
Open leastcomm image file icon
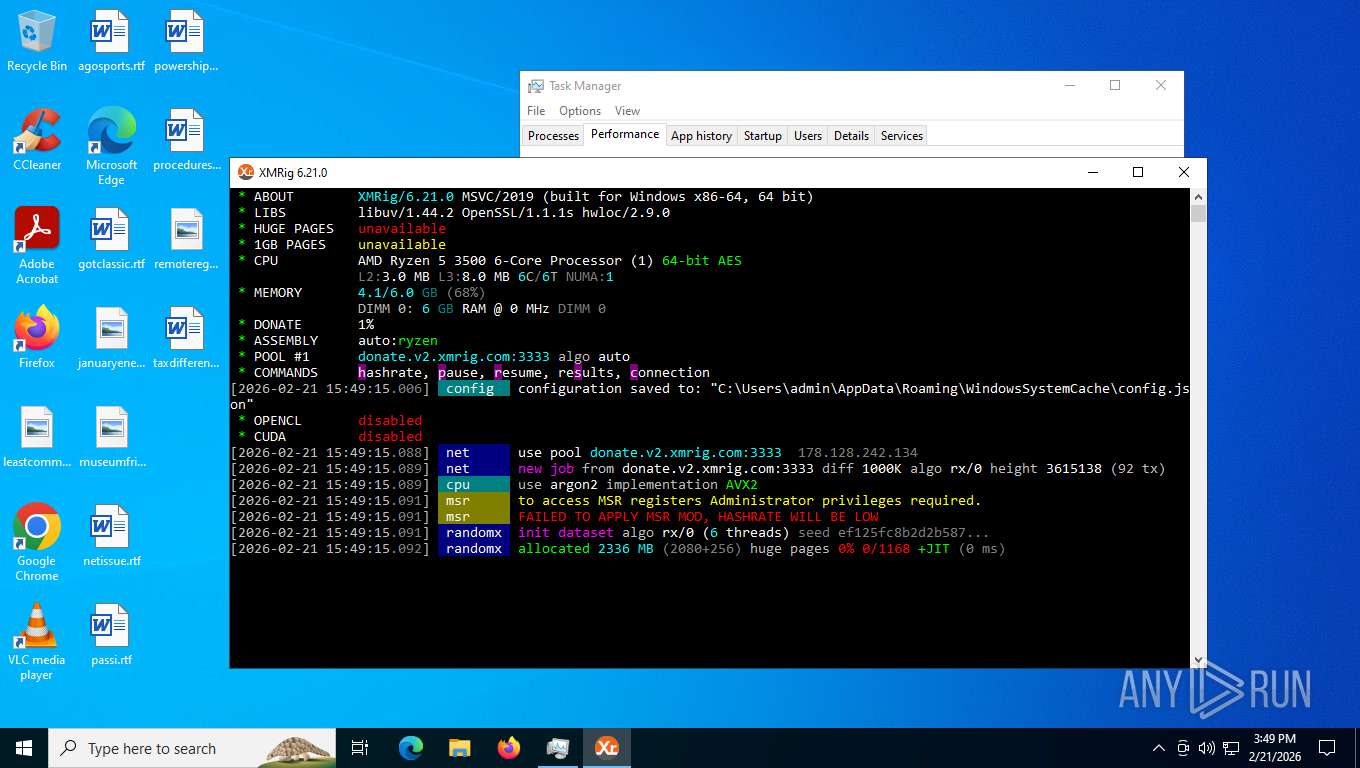coord(37,437)
